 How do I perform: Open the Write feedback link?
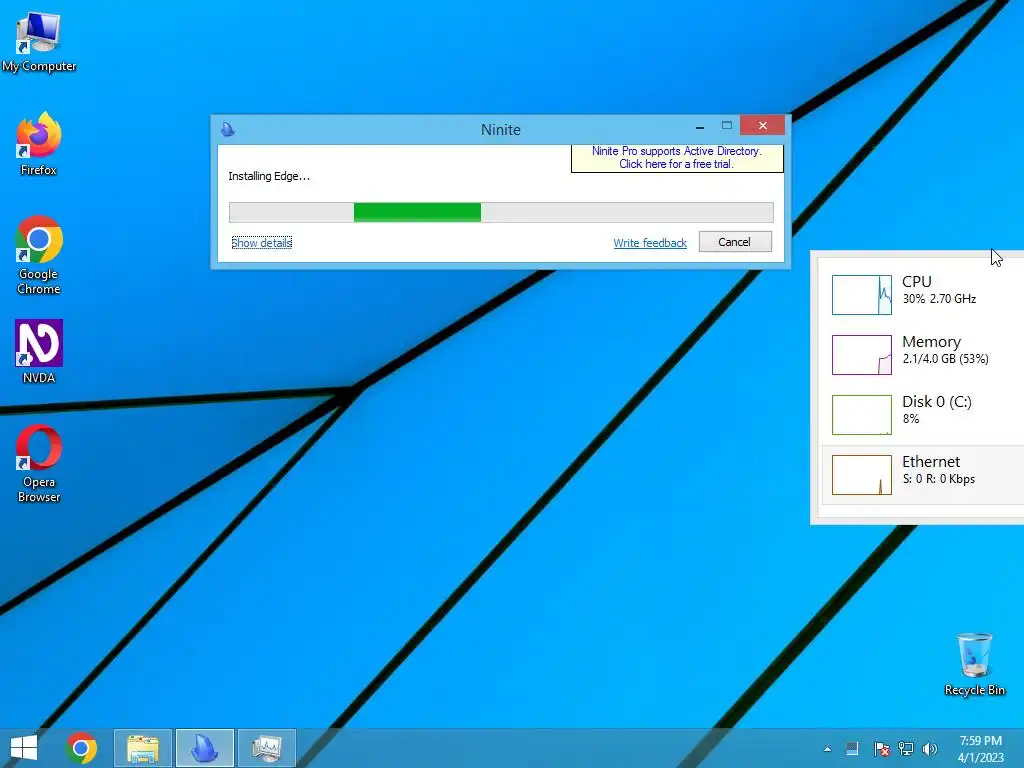(x=650, y=243)
